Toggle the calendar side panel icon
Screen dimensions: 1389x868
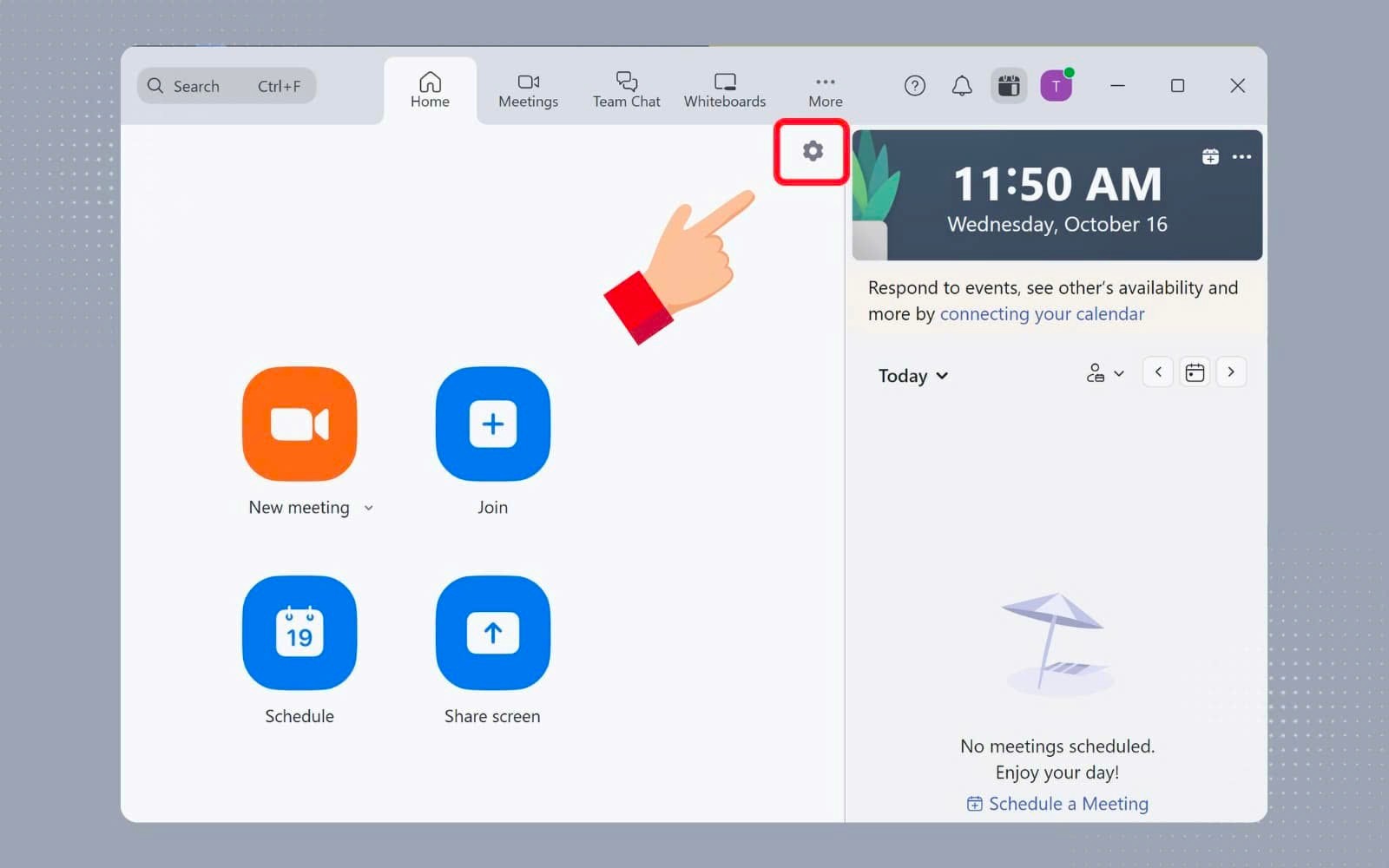point(1009,85)
